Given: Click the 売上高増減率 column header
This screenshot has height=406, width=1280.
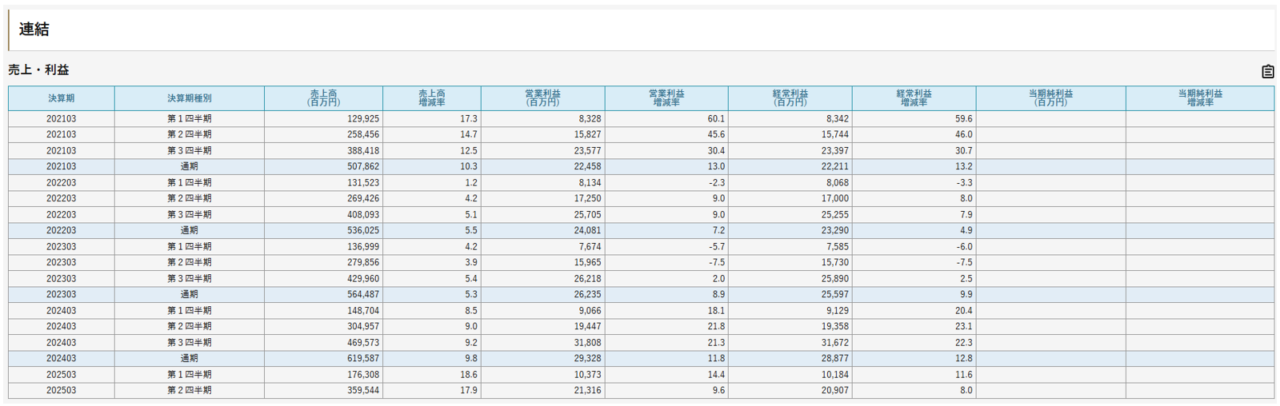Looking at the screenshot, I should [432, 98].
